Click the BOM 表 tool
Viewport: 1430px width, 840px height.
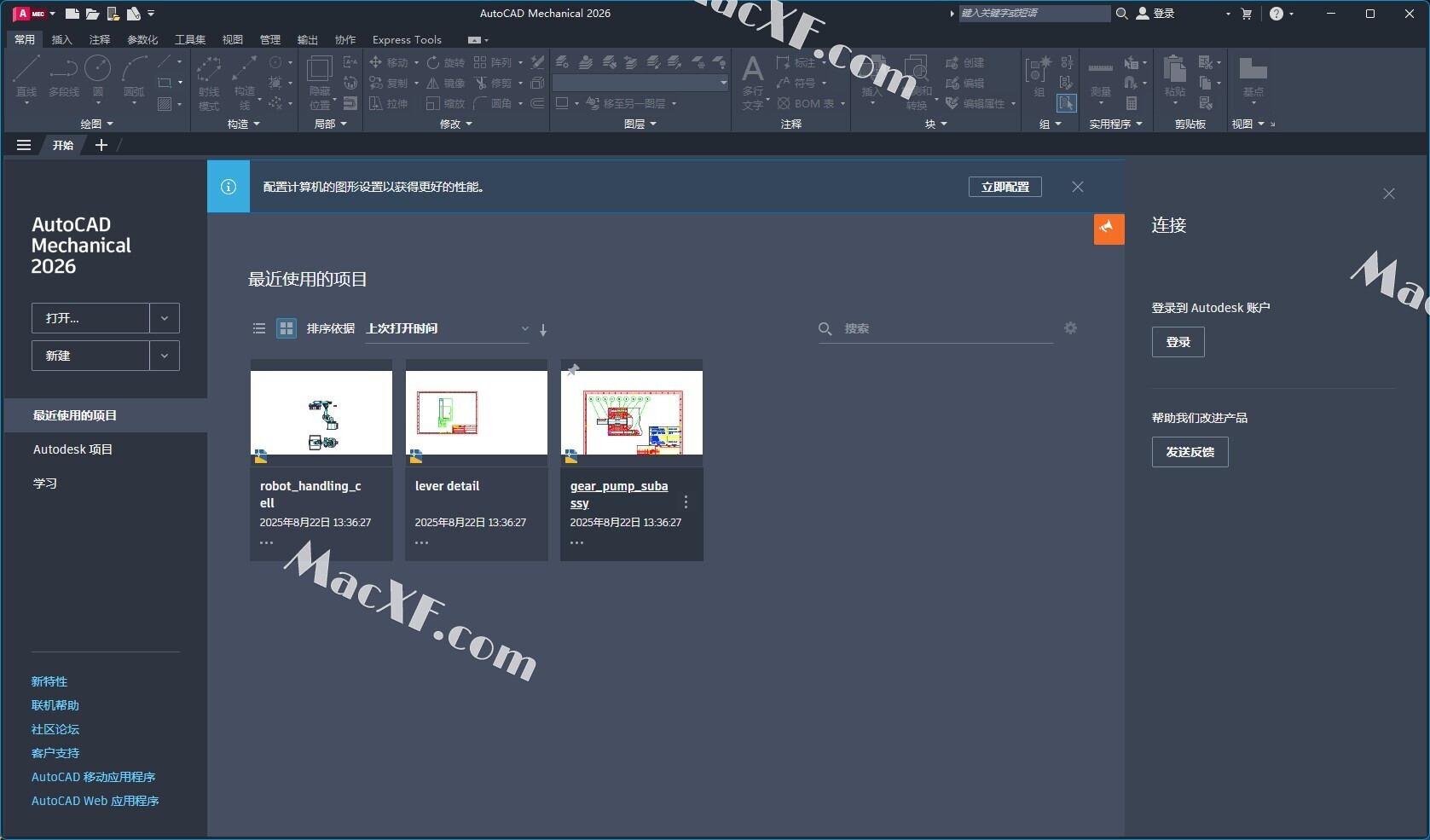pos(807,103)
